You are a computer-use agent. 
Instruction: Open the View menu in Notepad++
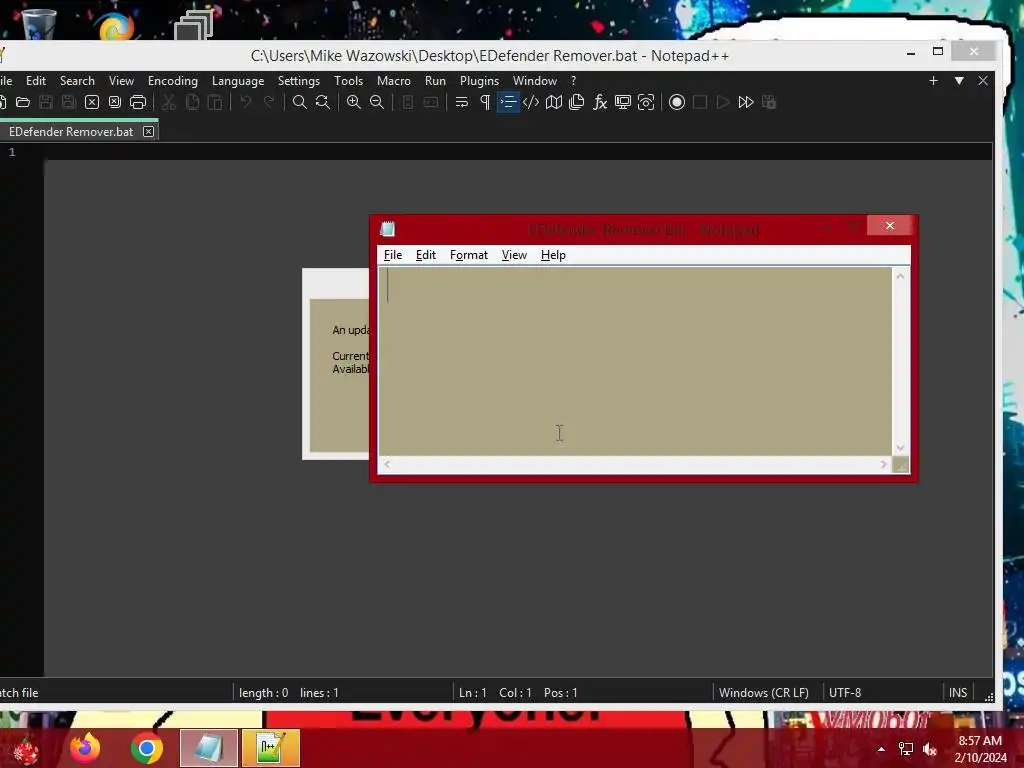(x=121, y=81)
